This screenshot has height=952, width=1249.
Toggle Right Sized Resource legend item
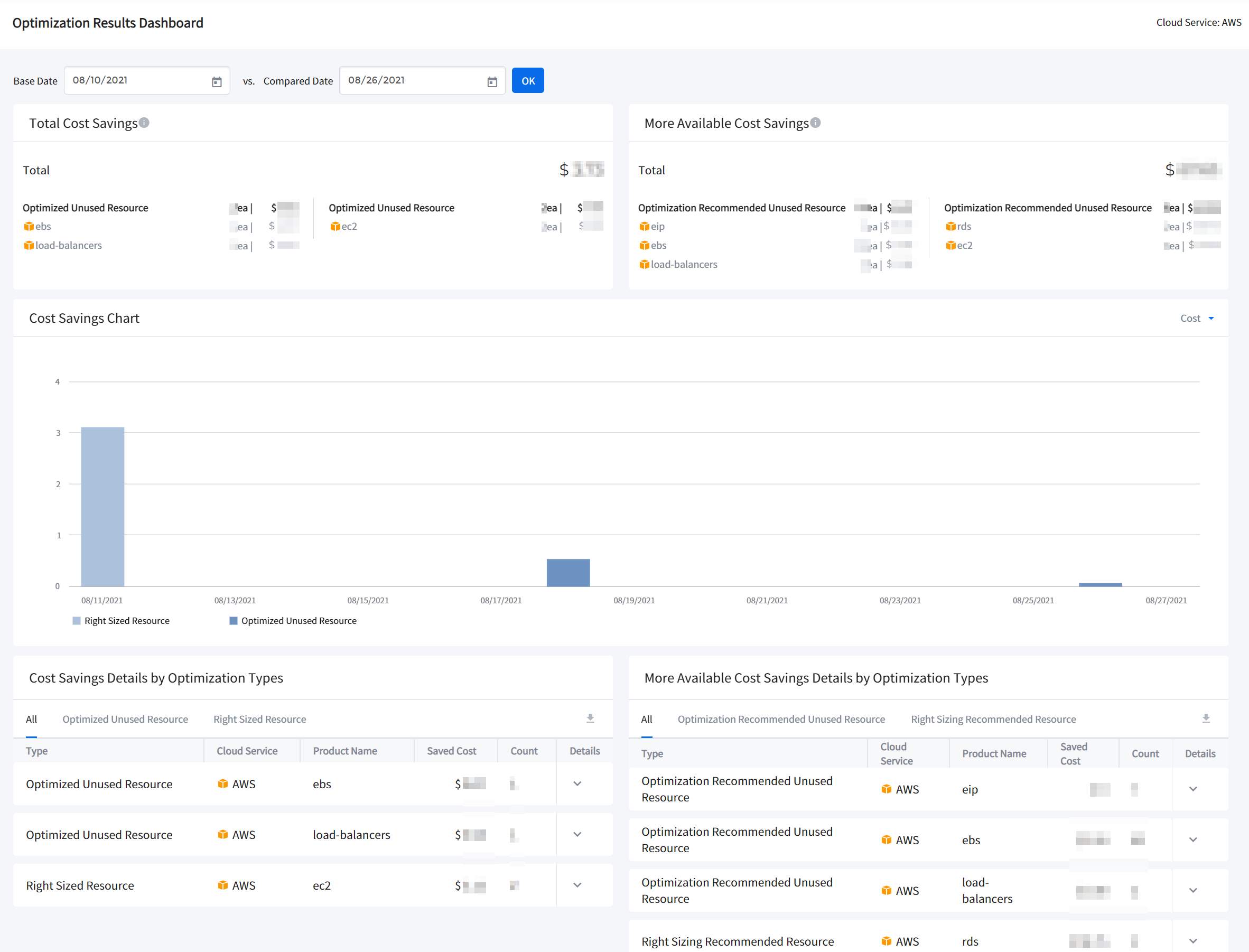120,621
